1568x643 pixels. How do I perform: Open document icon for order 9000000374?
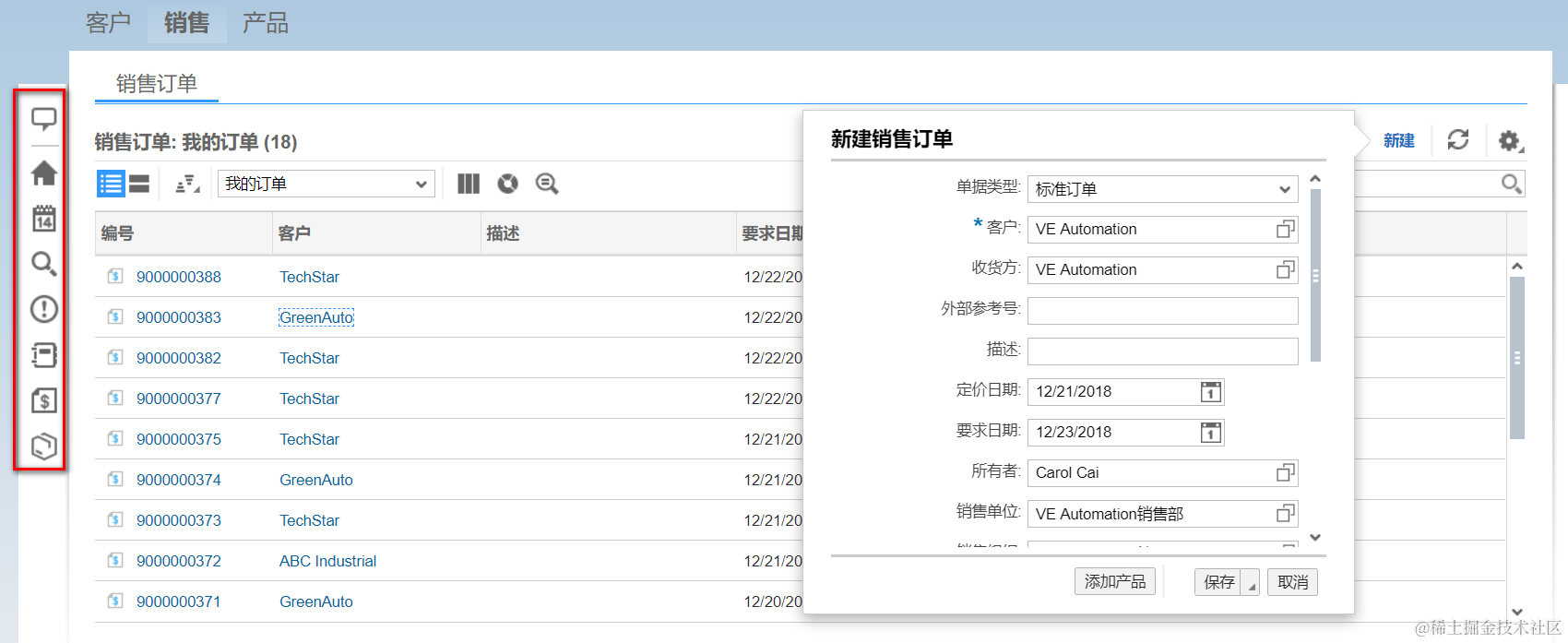[x=115, y=479]
